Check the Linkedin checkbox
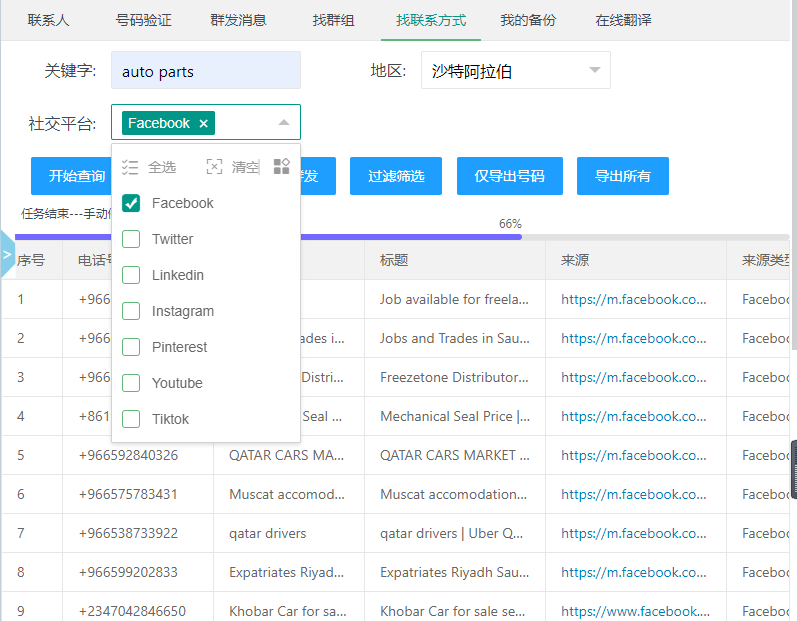 tap(131, 275)
